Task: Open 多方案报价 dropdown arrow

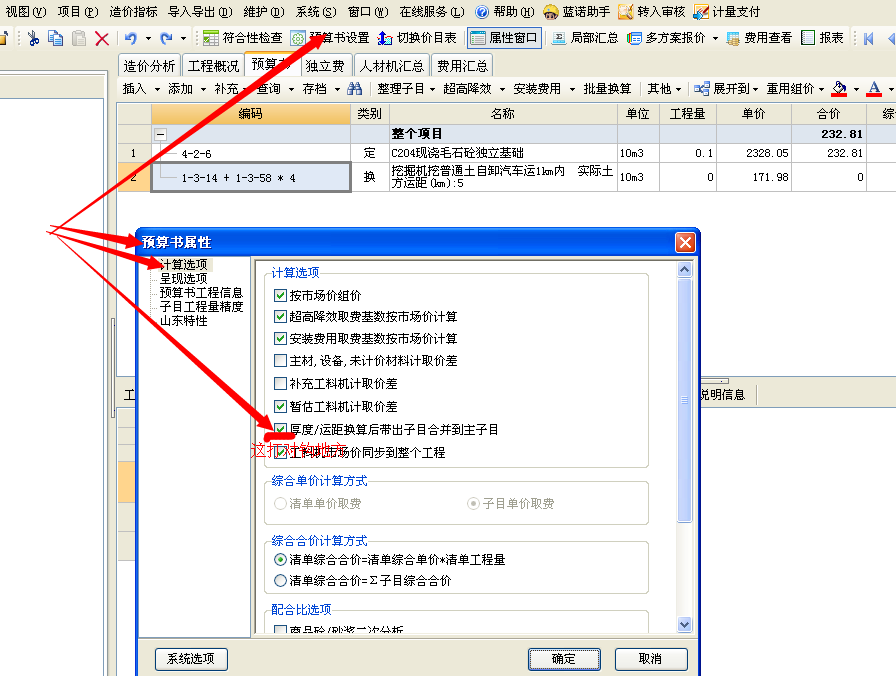Action: [x=715, y=39]
